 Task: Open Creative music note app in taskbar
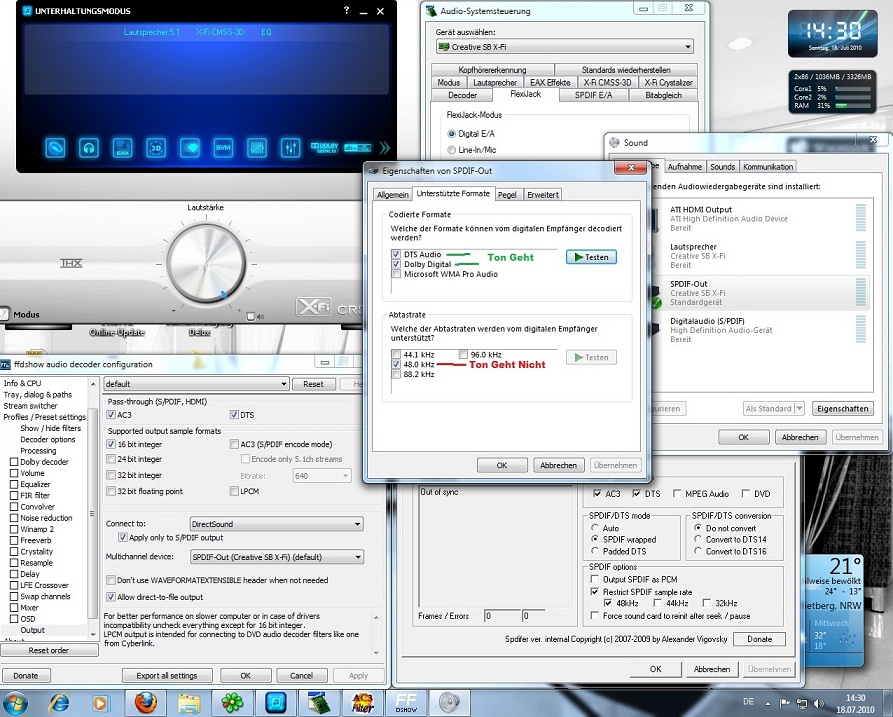[276, 703]
